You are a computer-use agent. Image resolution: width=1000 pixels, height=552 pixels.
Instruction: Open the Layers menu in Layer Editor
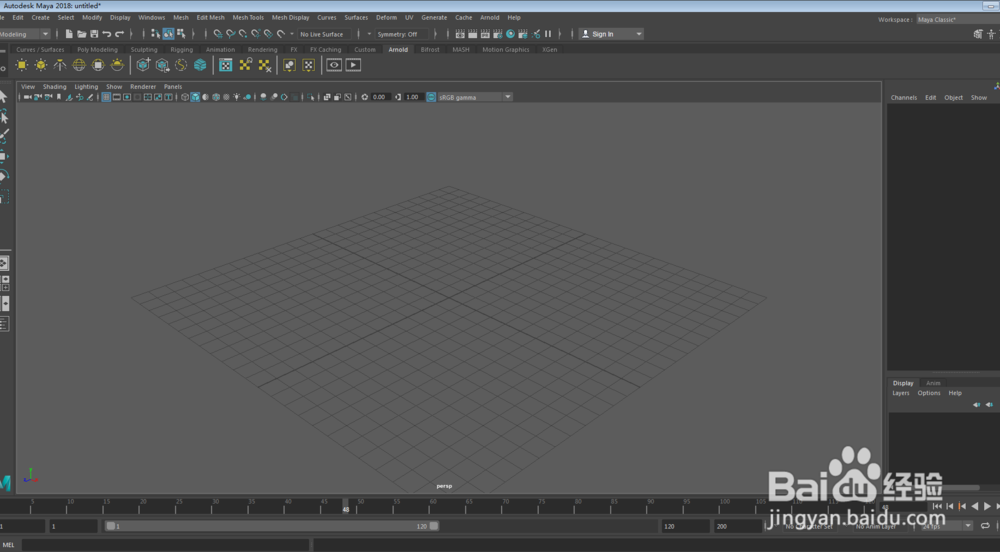[x=901, y=393]
